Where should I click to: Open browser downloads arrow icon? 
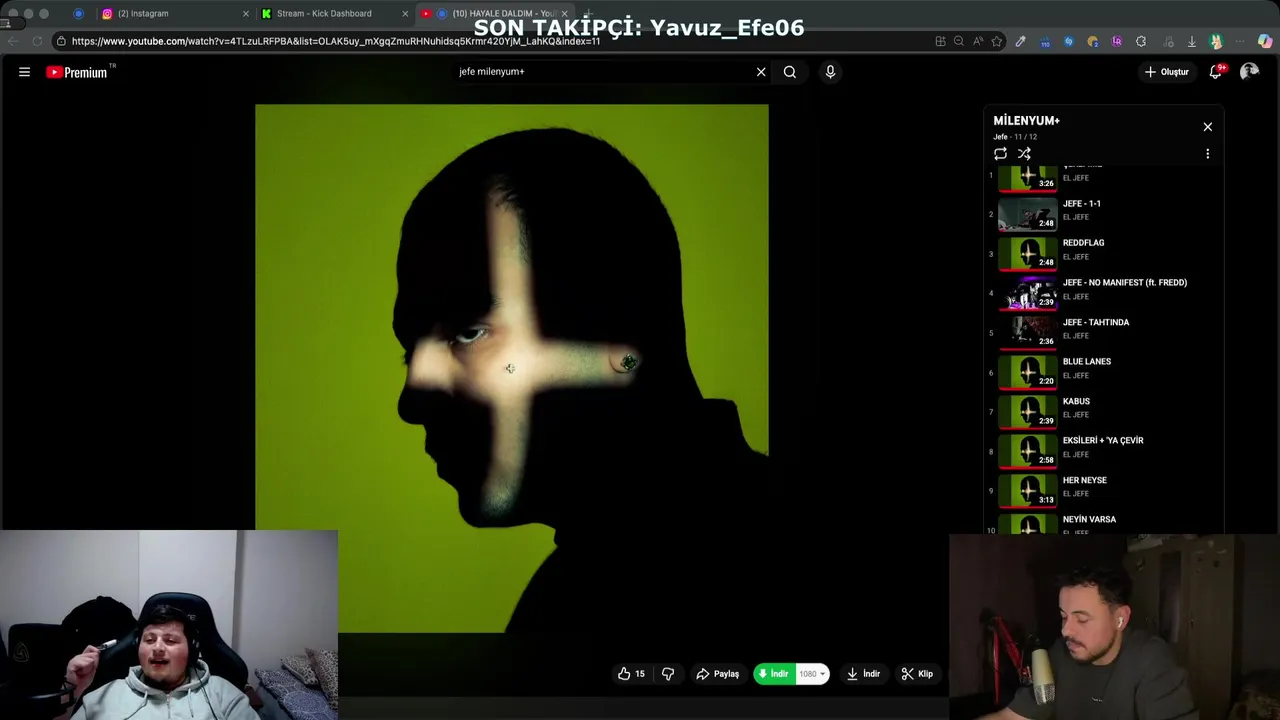pyautogui.click(x=1192, y=41)
